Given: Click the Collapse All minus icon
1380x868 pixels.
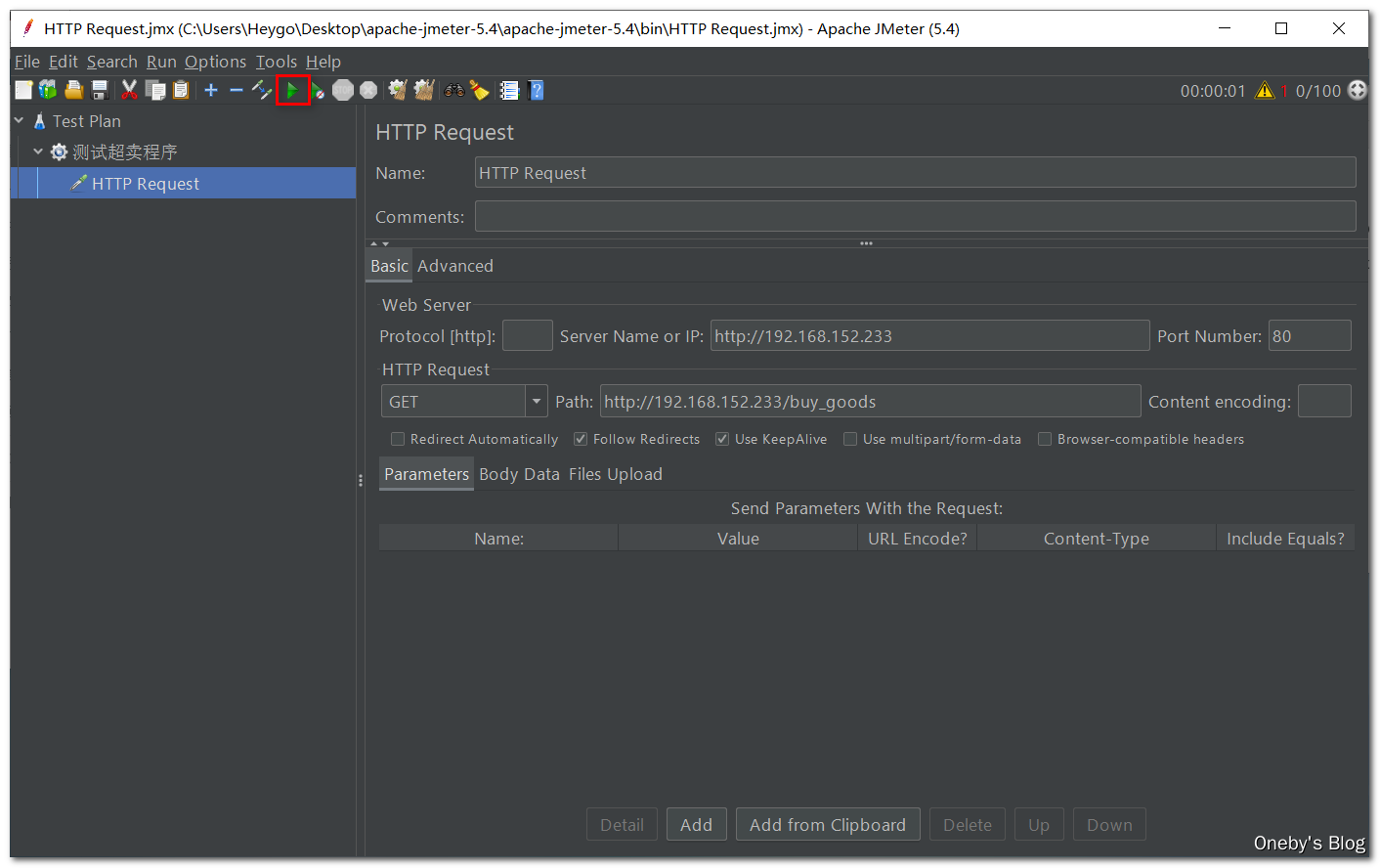Looking at the screenshot, I should pyautogui.click(x=237, y=90).
